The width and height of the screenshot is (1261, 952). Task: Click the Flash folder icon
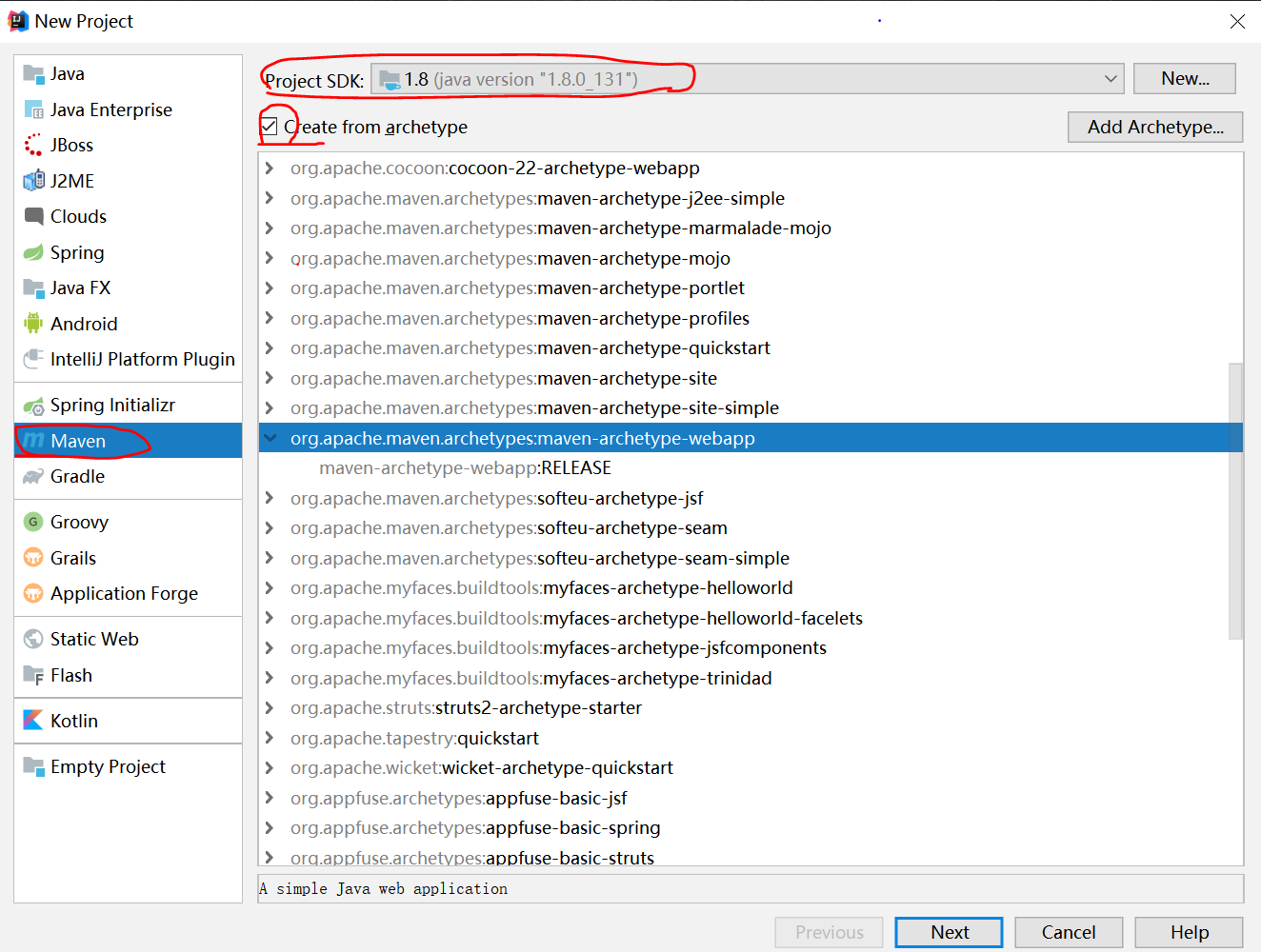pyautogui.click(x=33, y=675)
